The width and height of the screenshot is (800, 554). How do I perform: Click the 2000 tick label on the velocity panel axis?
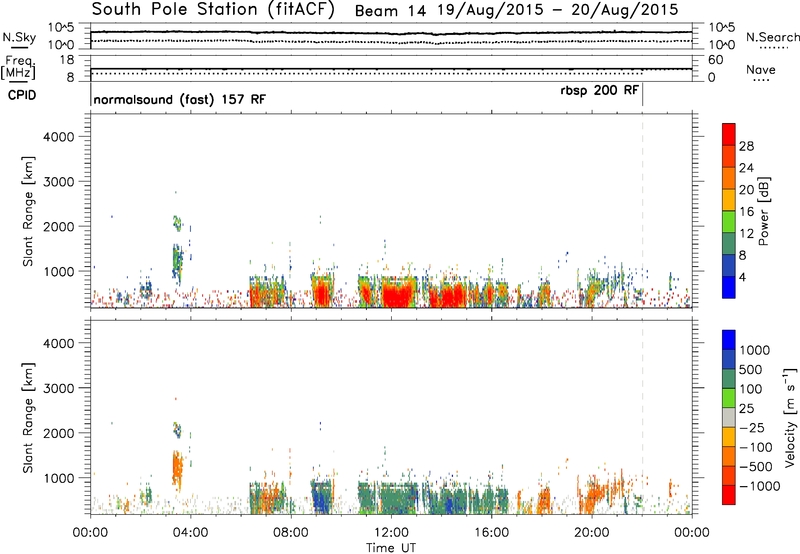pos(58,433)
